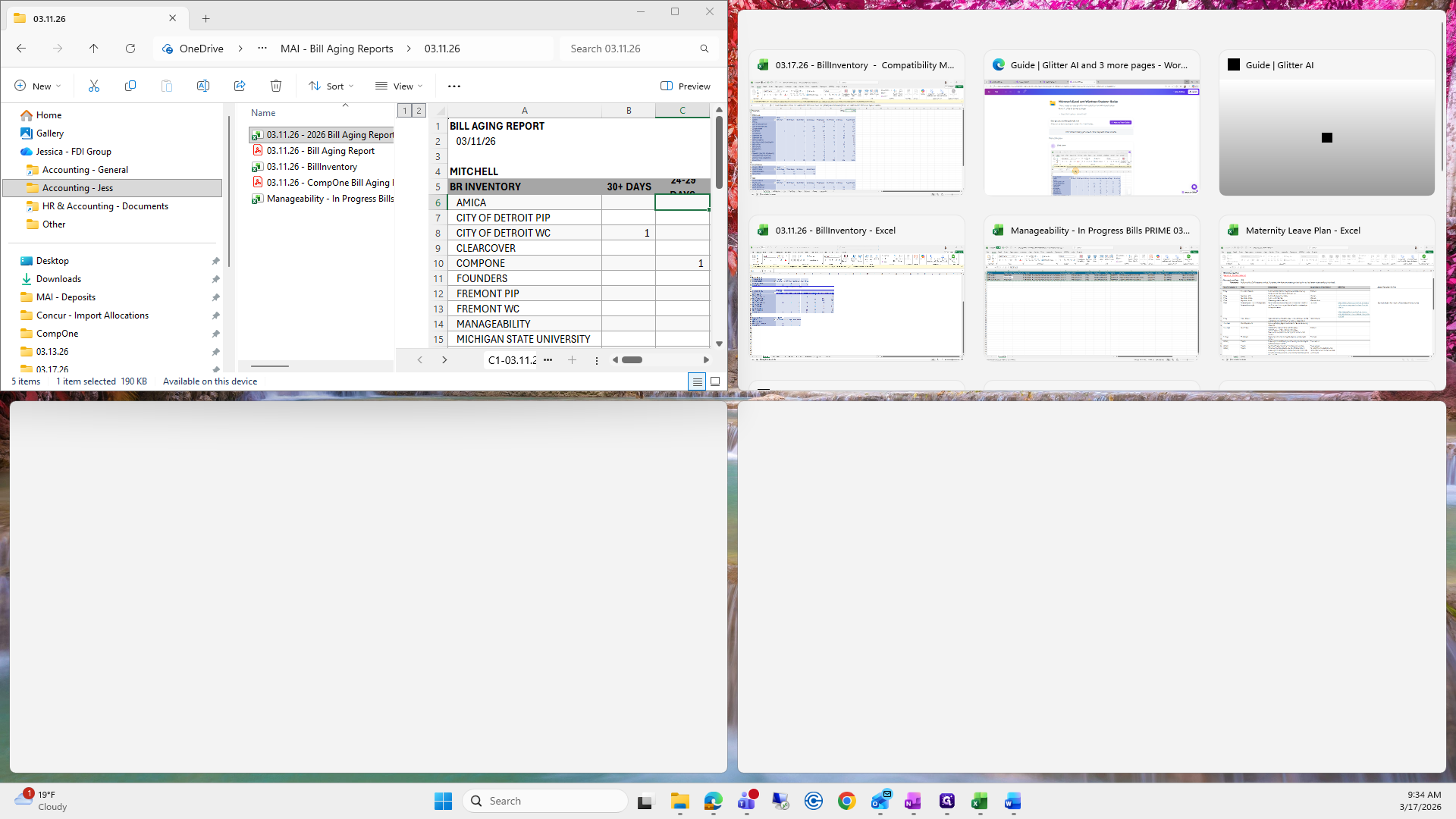Refresh the folder with the refresh icon
Viewport: 1456px width, 819px height.
[130, 49]
